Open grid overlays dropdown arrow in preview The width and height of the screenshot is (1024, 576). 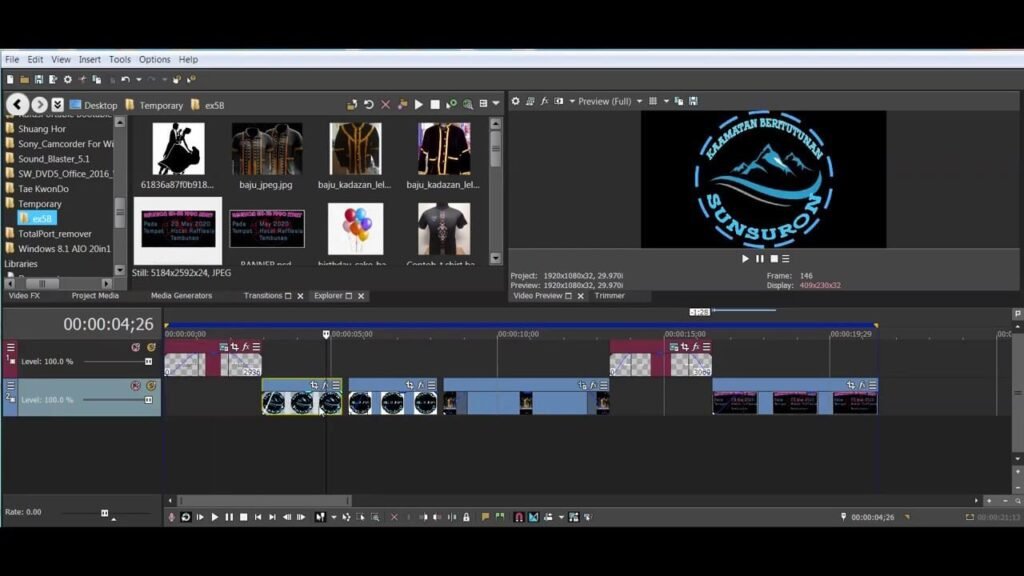[666, 101]
